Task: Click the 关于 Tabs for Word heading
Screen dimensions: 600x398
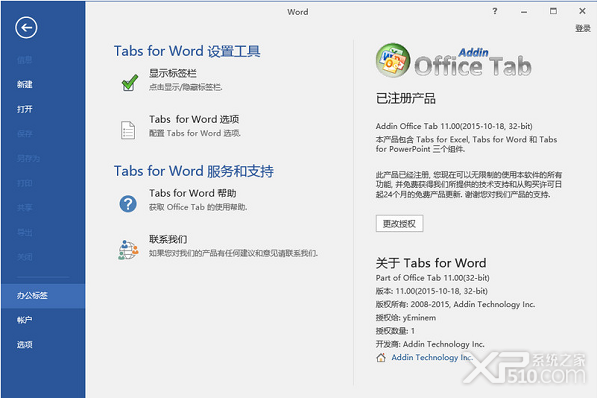Action: [431, 263]
